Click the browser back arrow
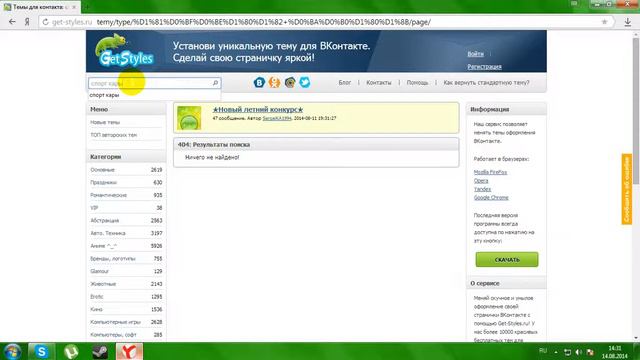This screenshot has height=360, width=640. point(12,22)
